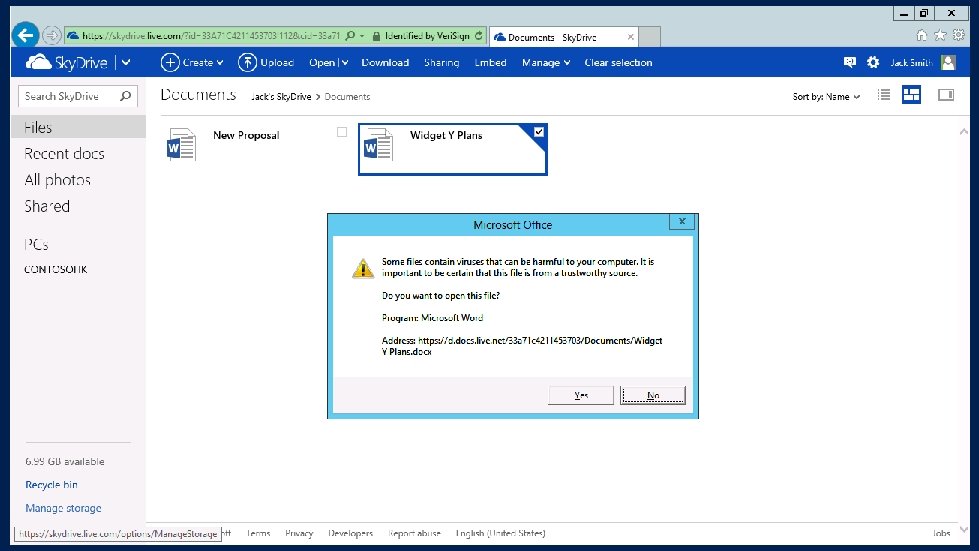Toggle the details pane icon

coord(946,95)
